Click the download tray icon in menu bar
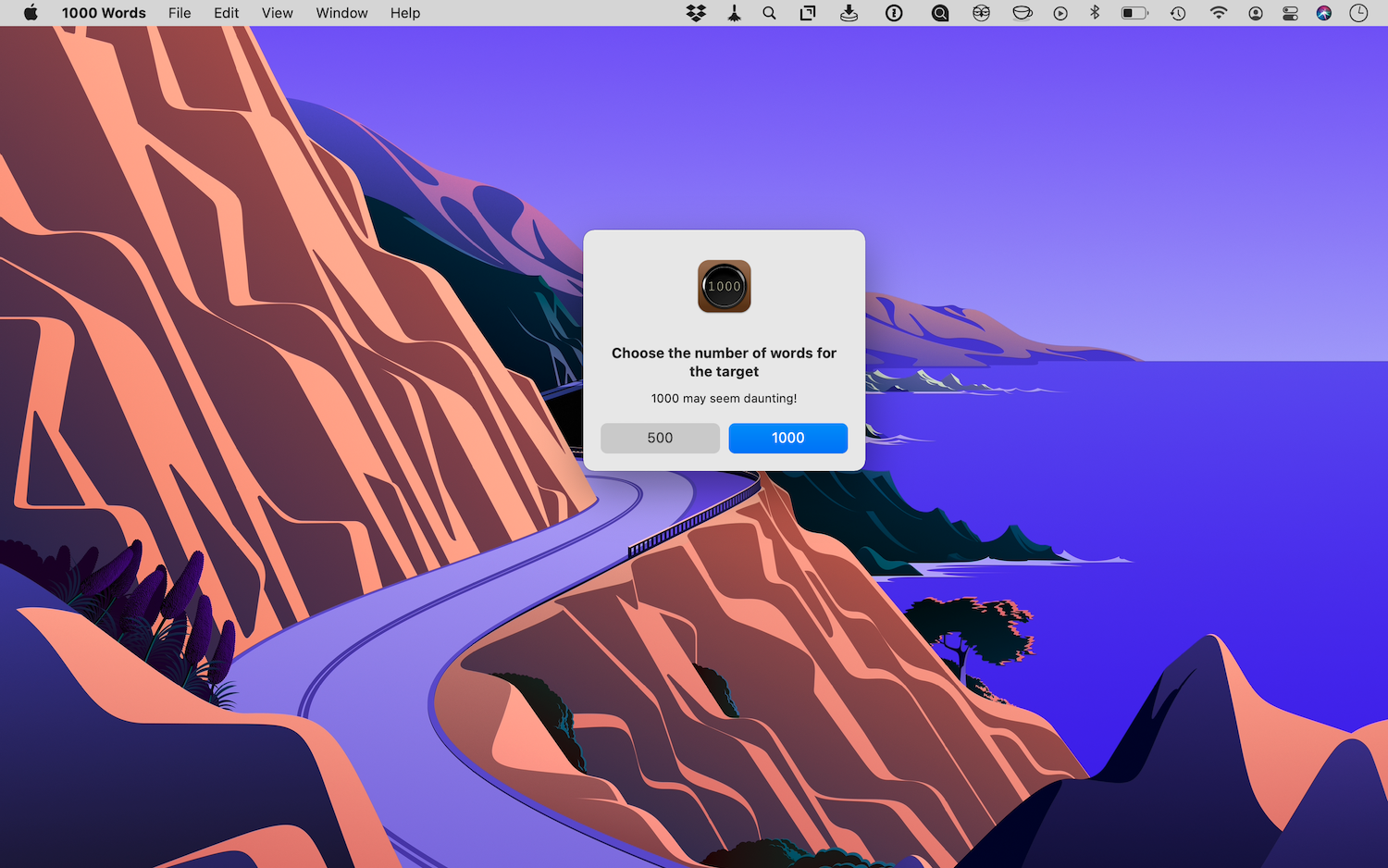Screen dimensions: 1388x868 click(849, 13)
